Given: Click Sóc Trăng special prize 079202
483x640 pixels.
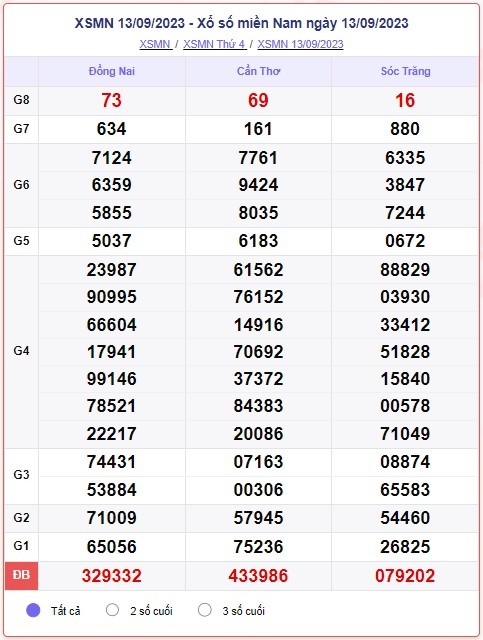Looking at the screenshot, I should (405, 576).
